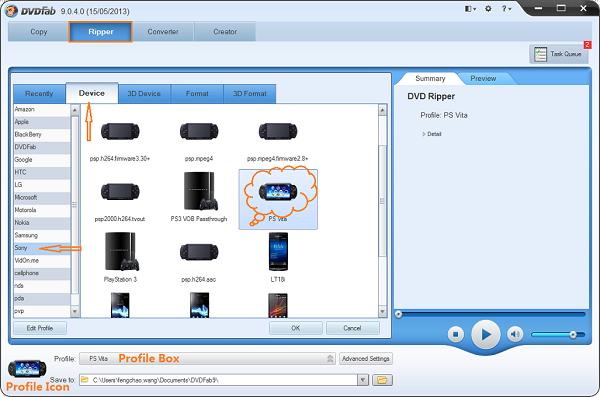Select nds in the brand list
The image size is (600, 397).
pyautogui.click(x=42, y=286)
